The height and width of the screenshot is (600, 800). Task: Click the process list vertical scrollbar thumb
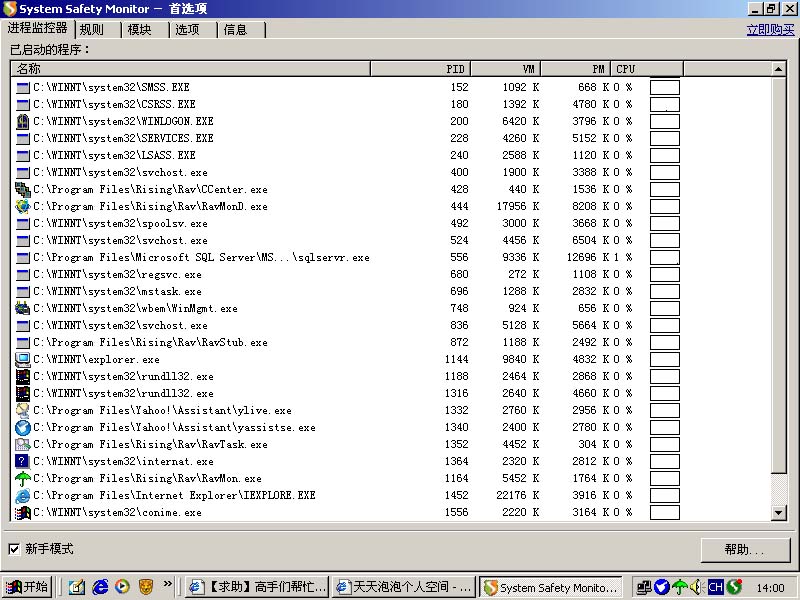779,276
